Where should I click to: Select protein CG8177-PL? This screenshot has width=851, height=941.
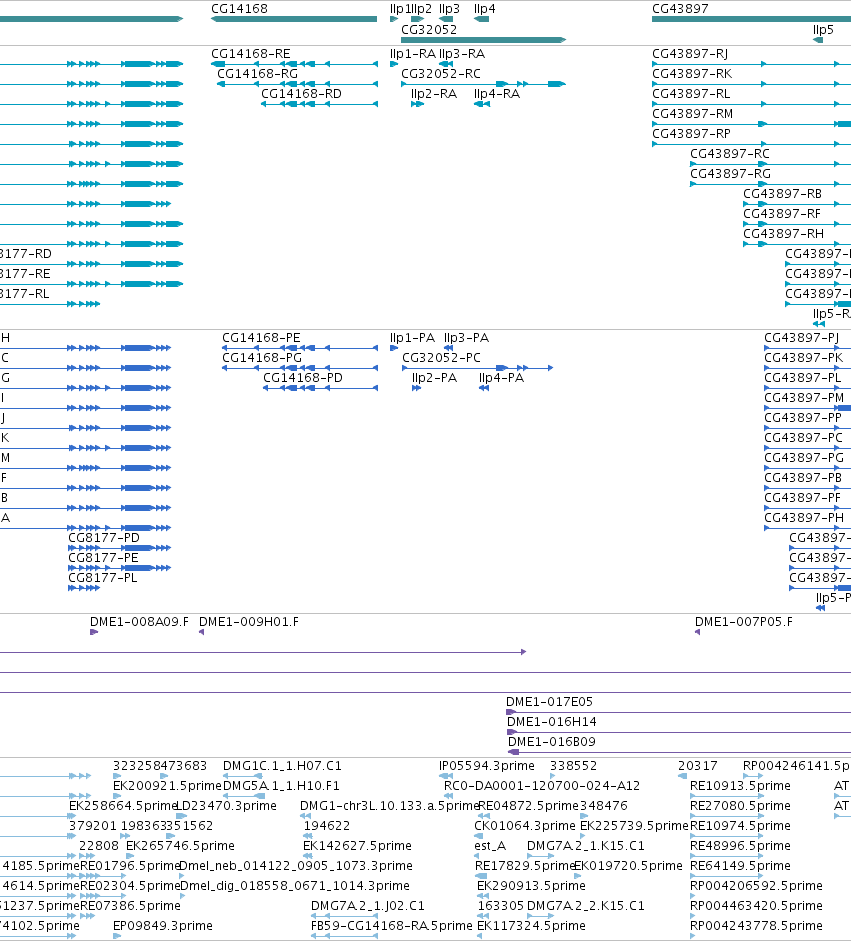[84, 588]
